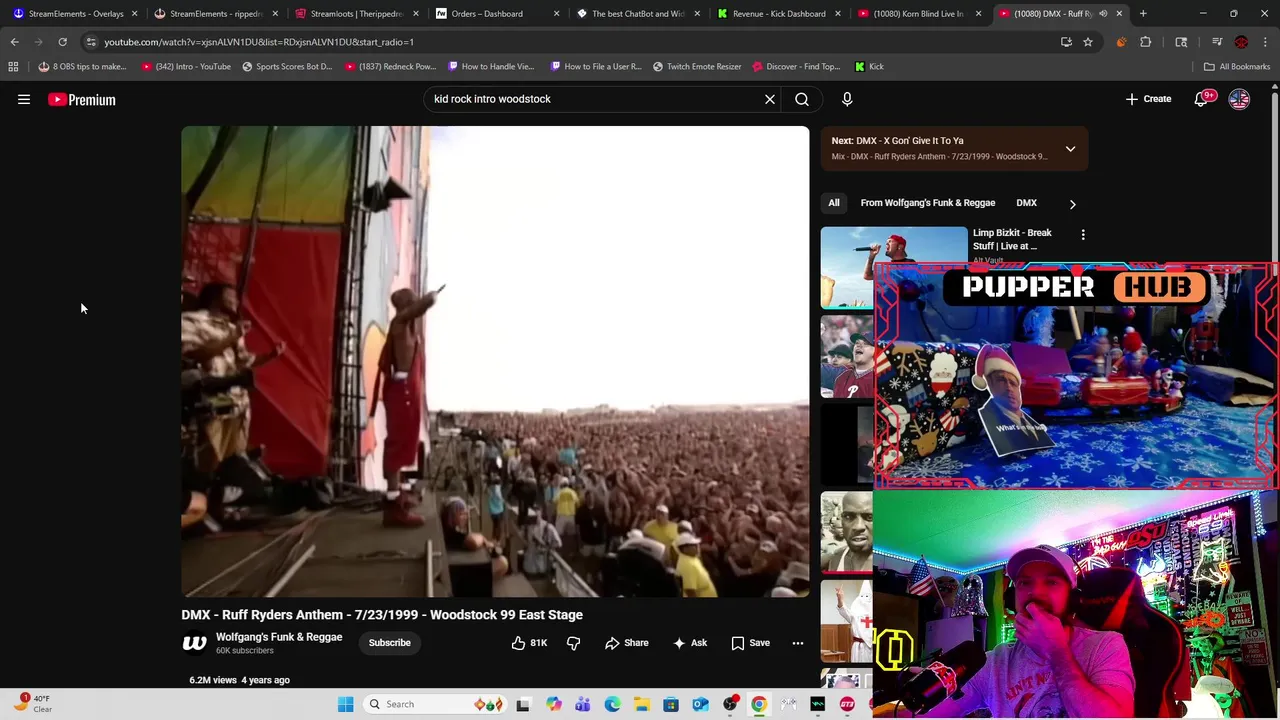Start voice search with the microphone
Viewport: 1280px width, 720px height.
coord(847,99)
